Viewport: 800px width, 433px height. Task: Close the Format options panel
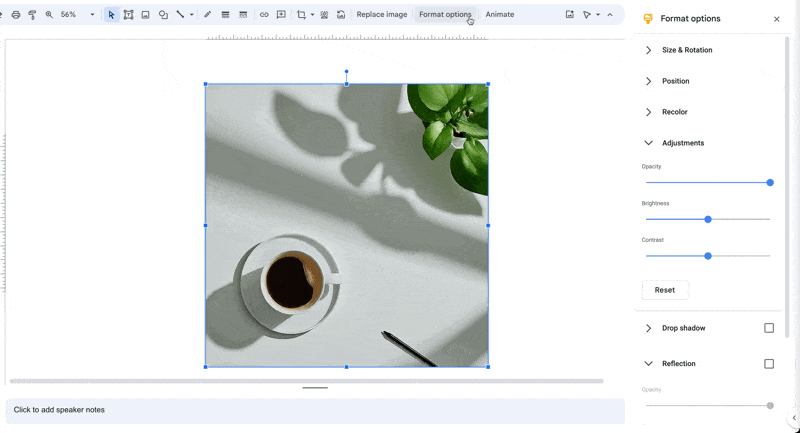[x=777, y=19]
